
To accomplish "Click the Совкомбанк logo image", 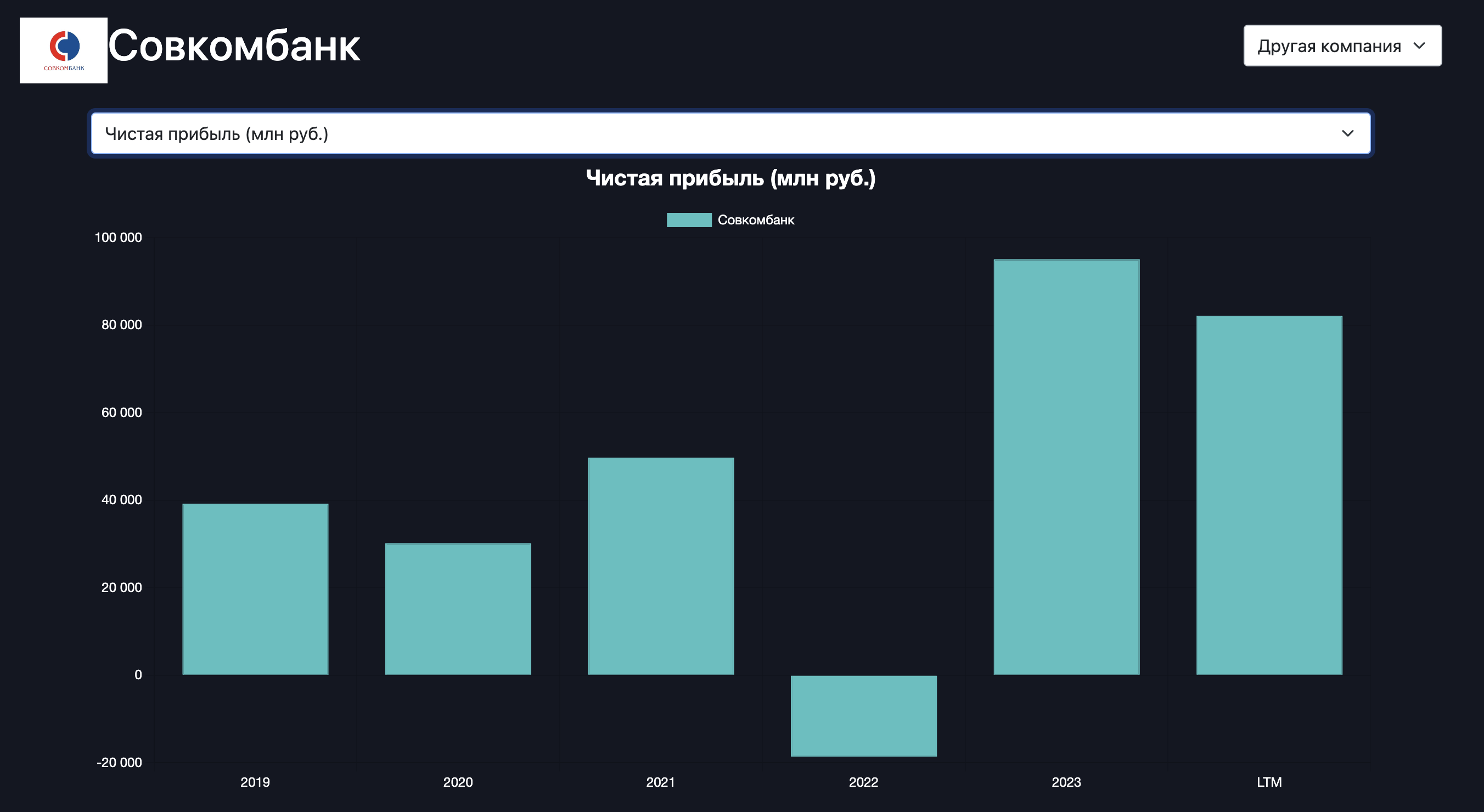I will (x=63, y=50).
